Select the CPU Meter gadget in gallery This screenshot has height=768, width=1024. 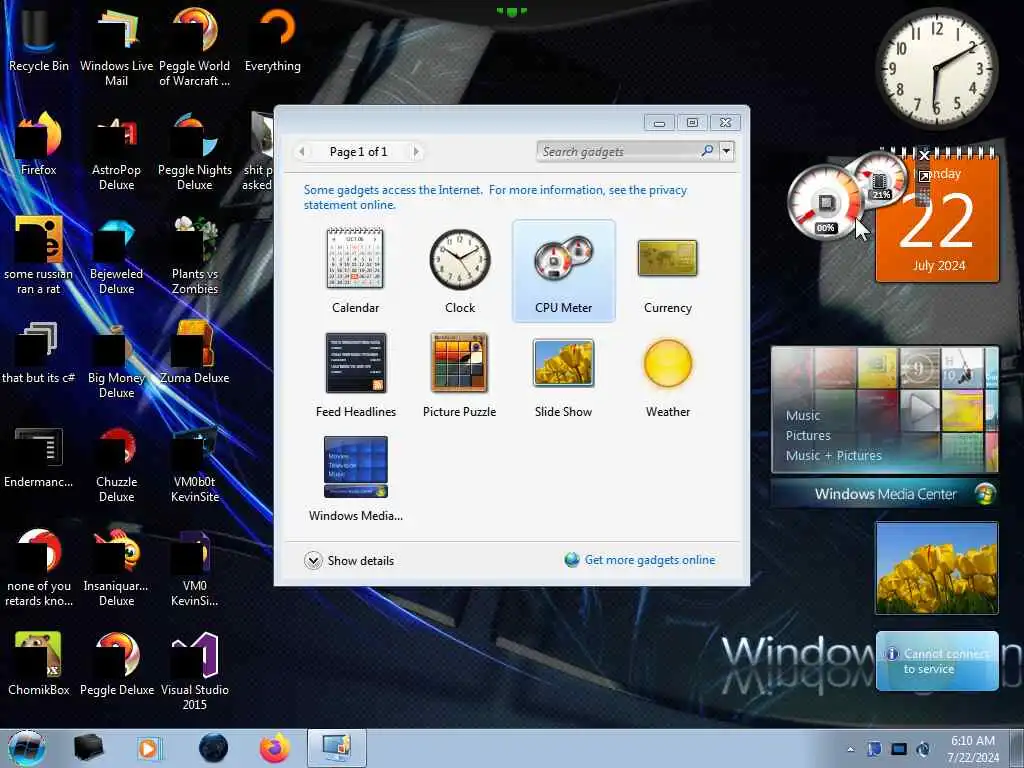click(x=564, y=271)
